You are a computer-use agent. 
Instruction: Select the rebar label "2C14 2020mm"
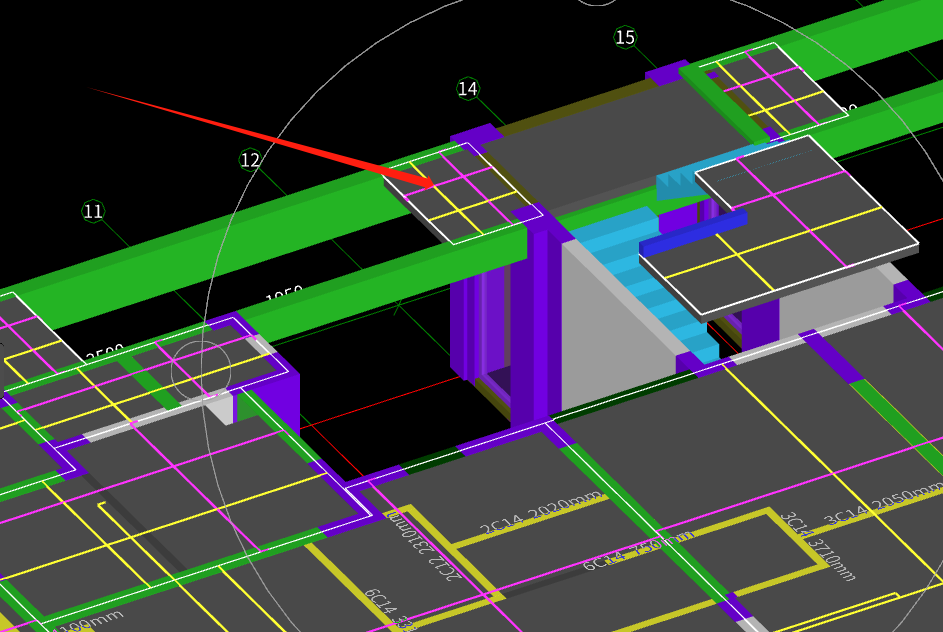click(x=540, y=512)
